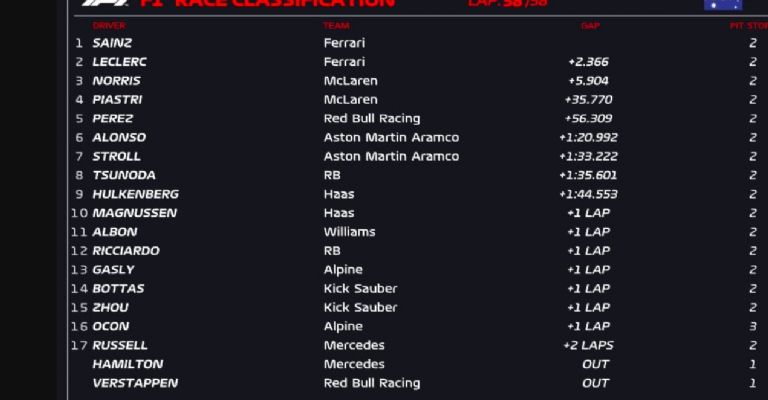Select Aston Martin Aramco team for ALONSO

click(391, 137)
